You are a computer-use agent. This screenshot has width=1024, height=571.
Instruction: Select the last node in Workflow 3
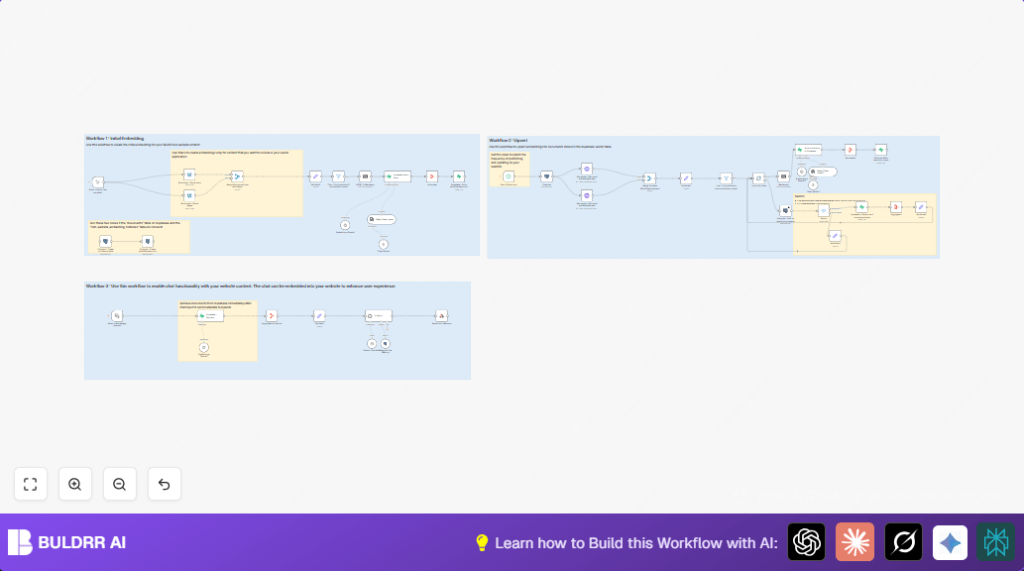tap(440, 316)
